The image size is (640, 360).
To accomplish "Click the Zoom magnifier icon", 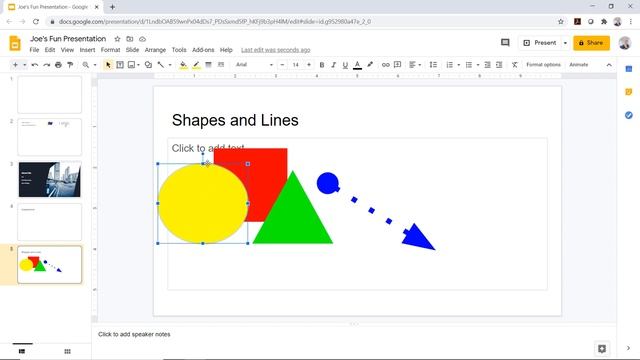I will 86,65.
